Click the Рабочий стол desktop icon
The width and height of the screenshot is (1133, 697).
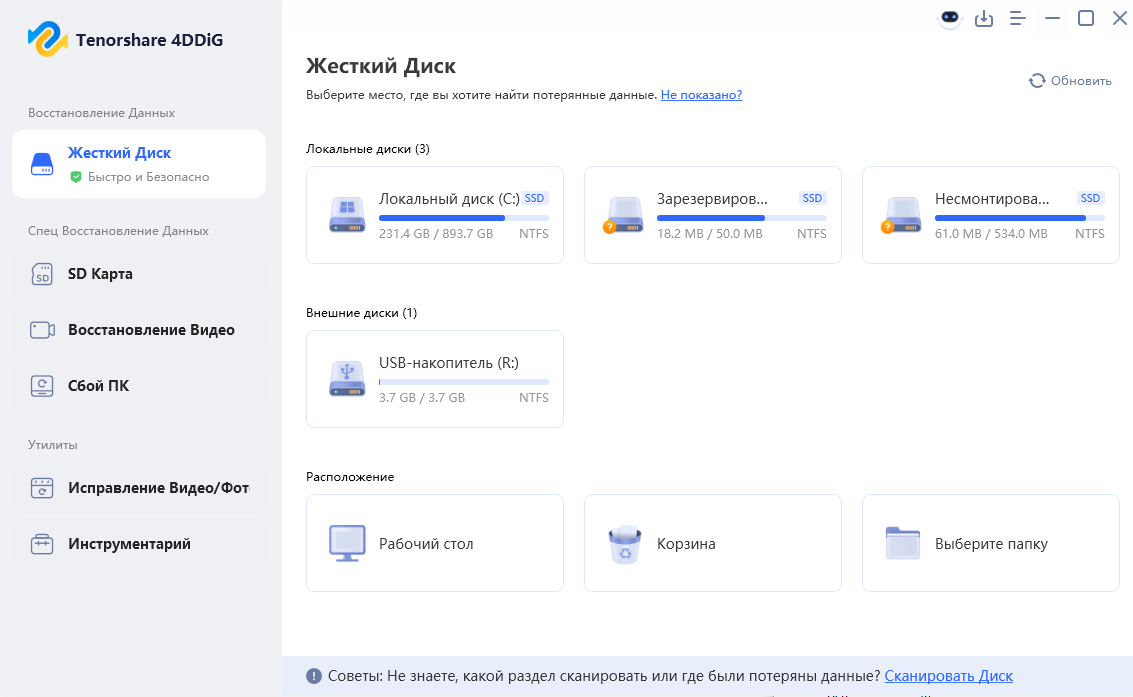(348, 542)
